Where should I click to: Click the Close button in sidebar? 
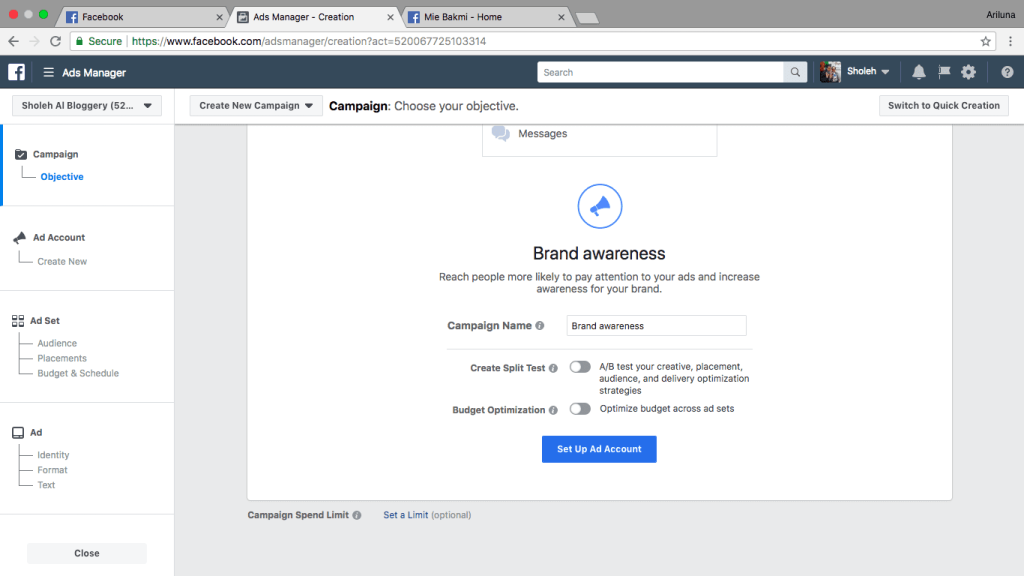point(87,553)
